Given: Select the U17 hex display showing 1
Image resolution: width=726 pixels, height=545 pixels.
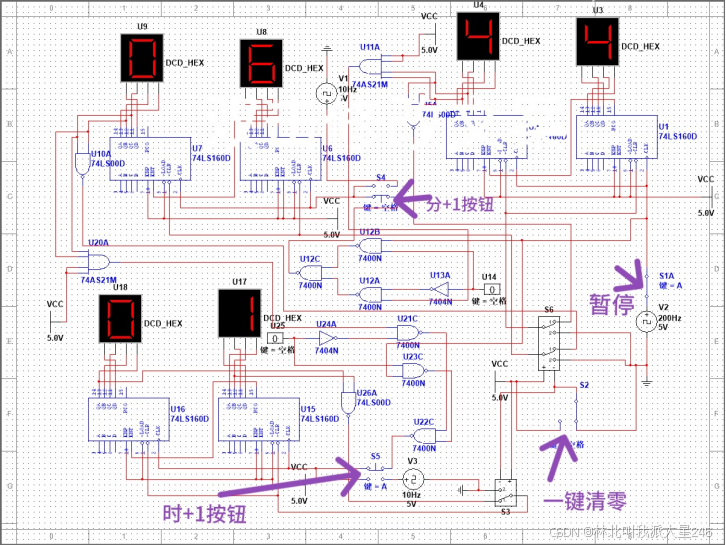Looking at the screenshot, I should point(239,313).
